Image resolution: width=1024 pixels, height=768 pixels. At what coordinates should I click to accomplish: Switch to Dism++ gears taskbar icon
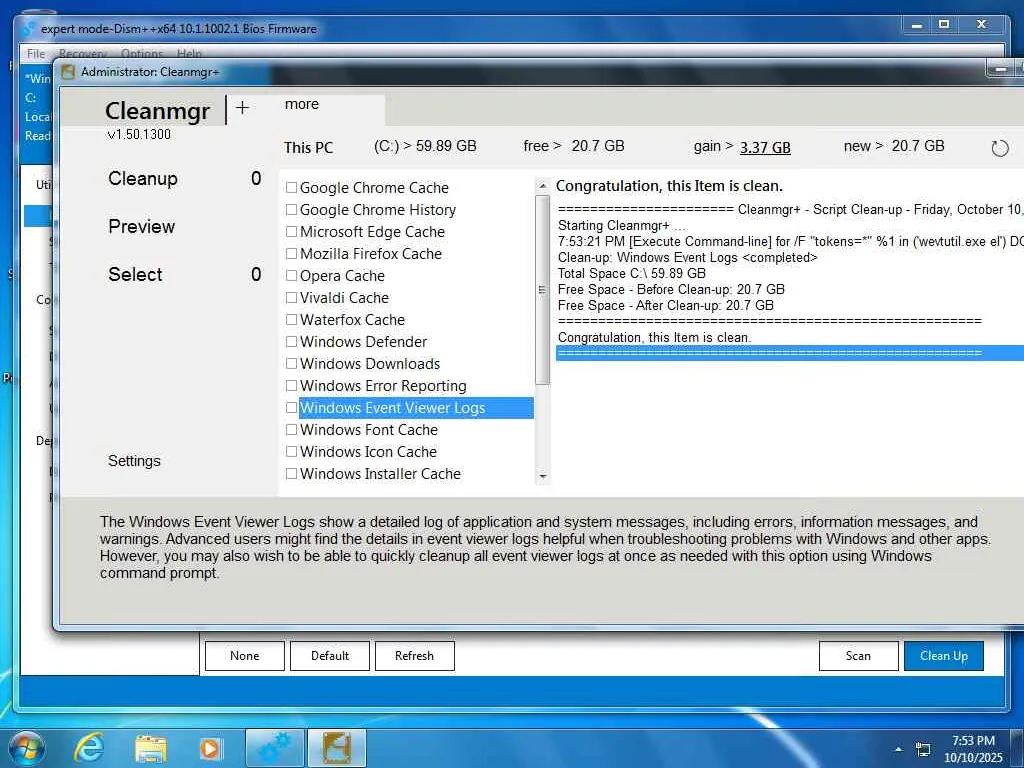click(x=275, y=748)
